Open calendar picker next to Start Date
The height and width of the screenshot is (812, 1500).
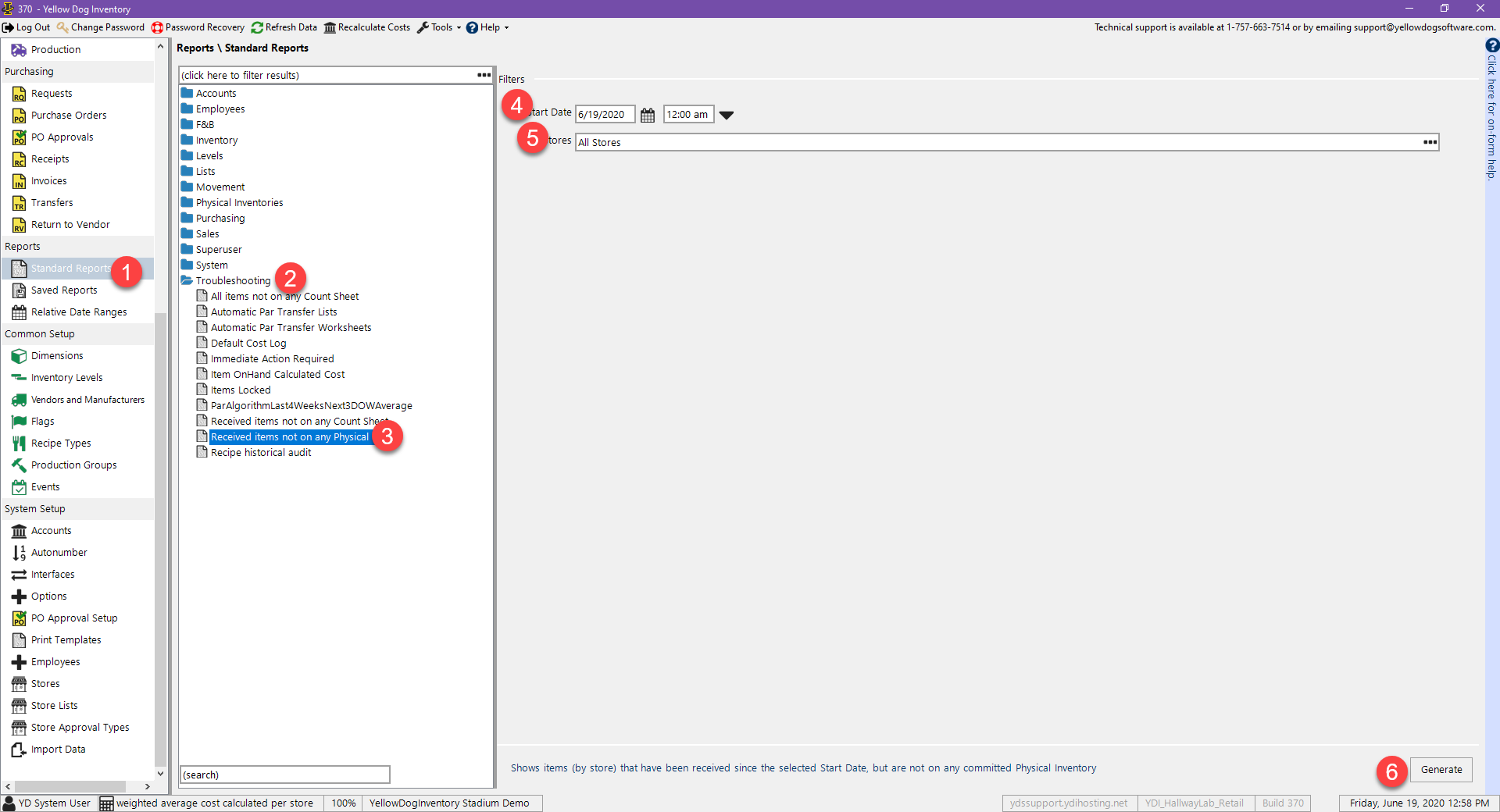pos(648,115)
